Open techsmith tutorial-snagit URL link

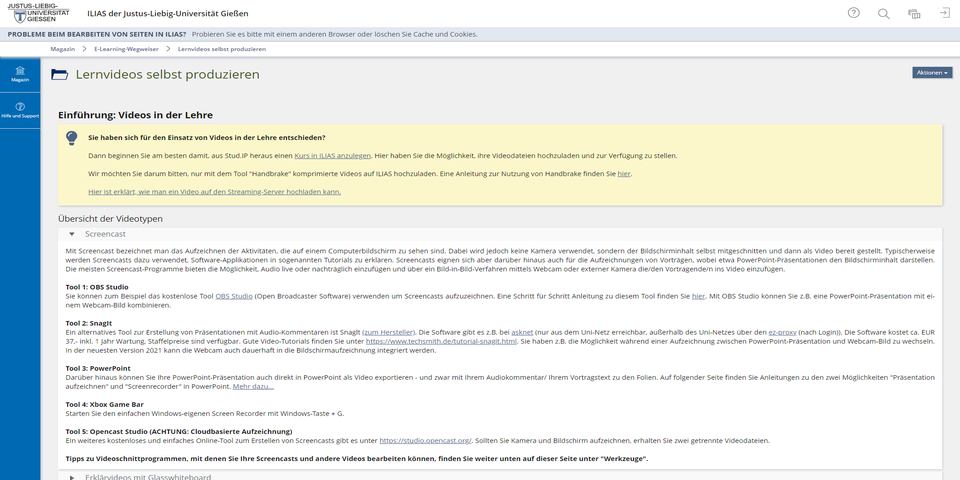point(441,342)
